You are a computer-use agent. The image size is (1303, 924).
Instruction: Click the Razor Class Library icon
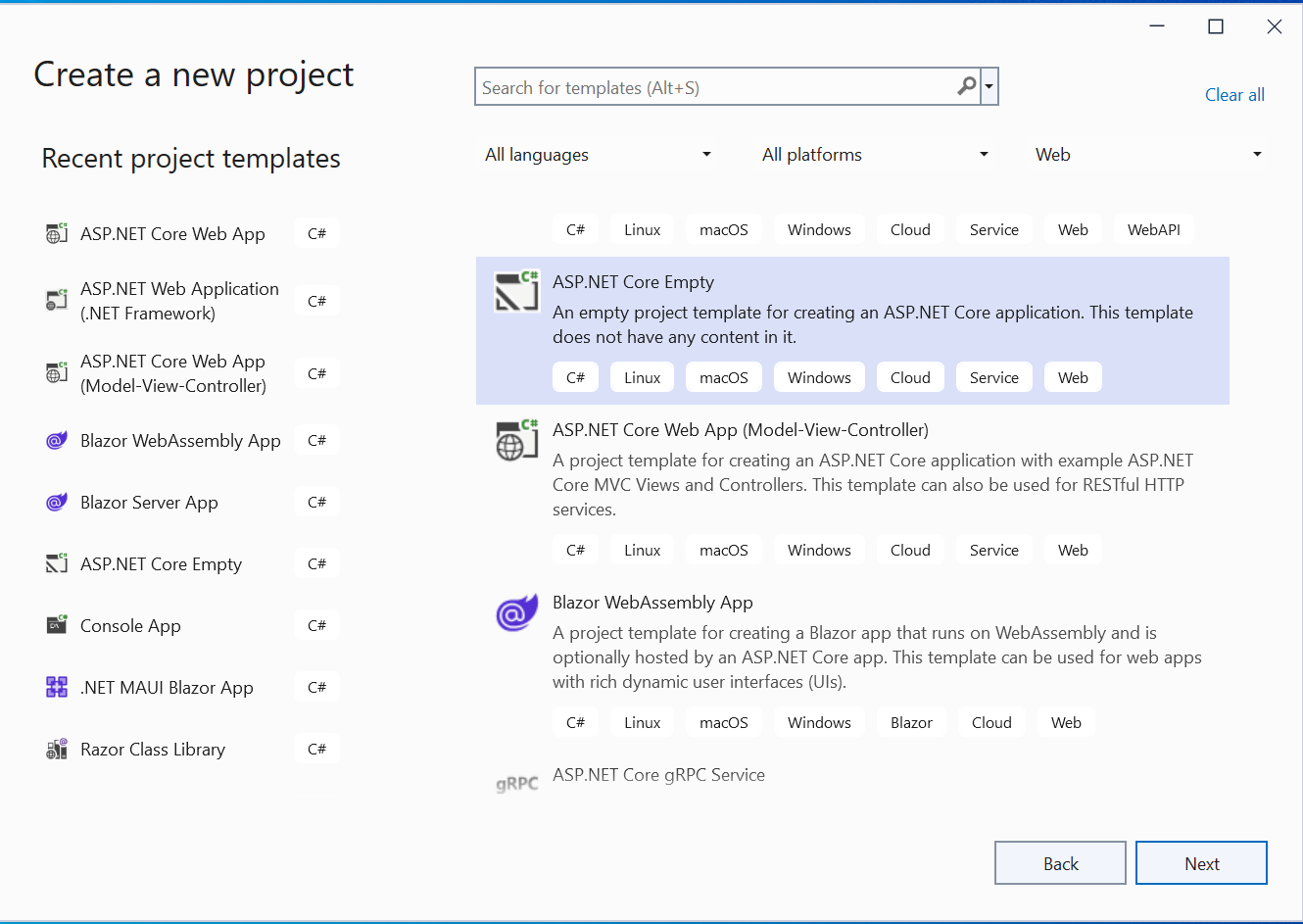point(57,749)
